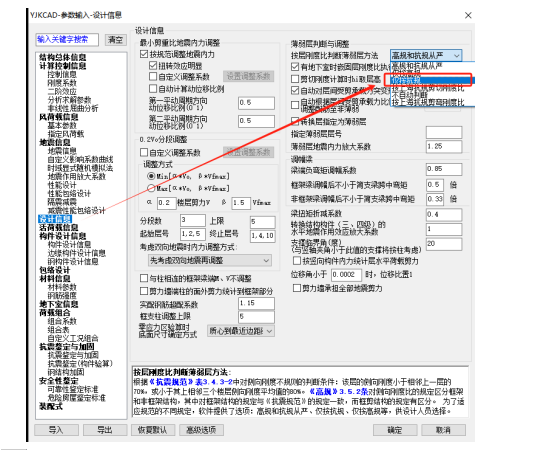
Task: Click the 《抗震规范》表3.4.3-2 link
Action: point(191,382)
